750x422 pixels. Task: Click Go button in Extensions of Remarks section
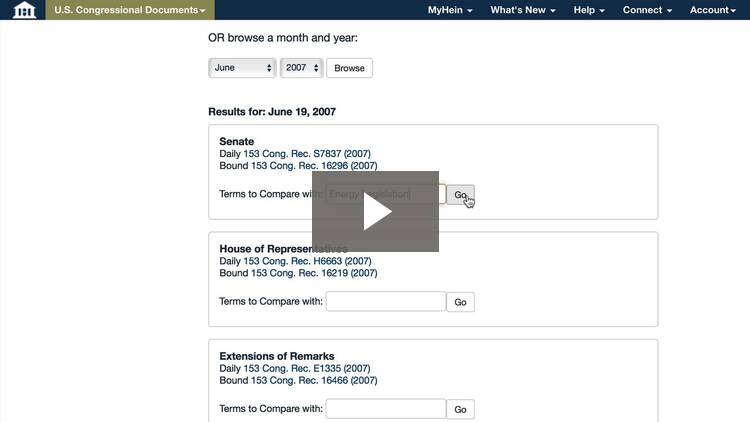coord(460,409)
